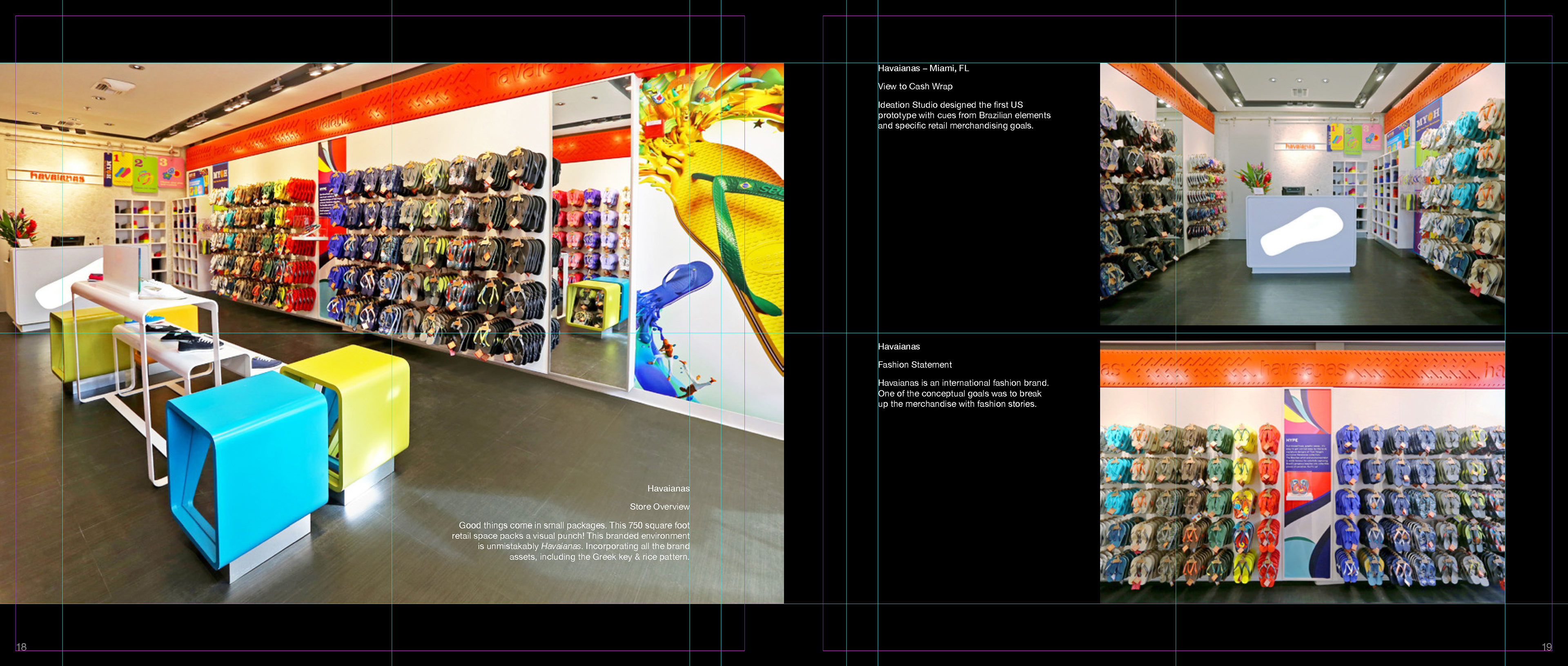1568x666 pixels.
Task: Click the 'Havaianas is an international fashion brand.' line
Action: pyautogui.click(x=964, y=383)
